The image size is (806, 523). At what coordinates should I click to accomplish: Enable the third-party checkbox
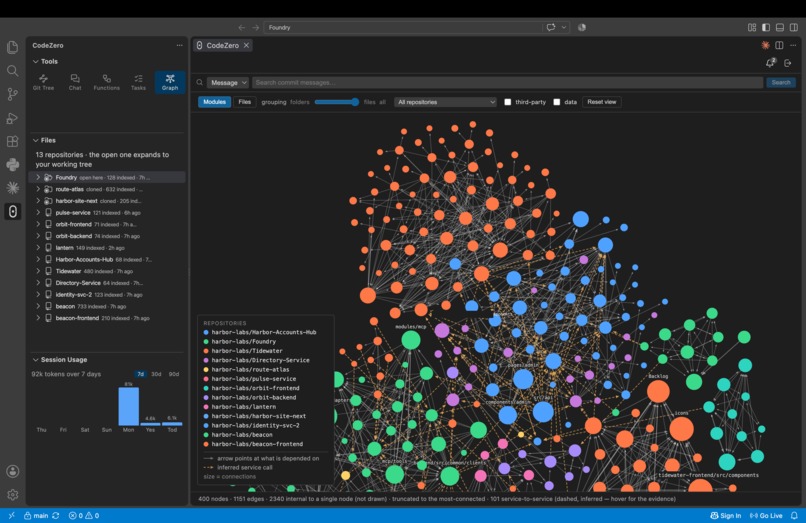click(508, 102)
